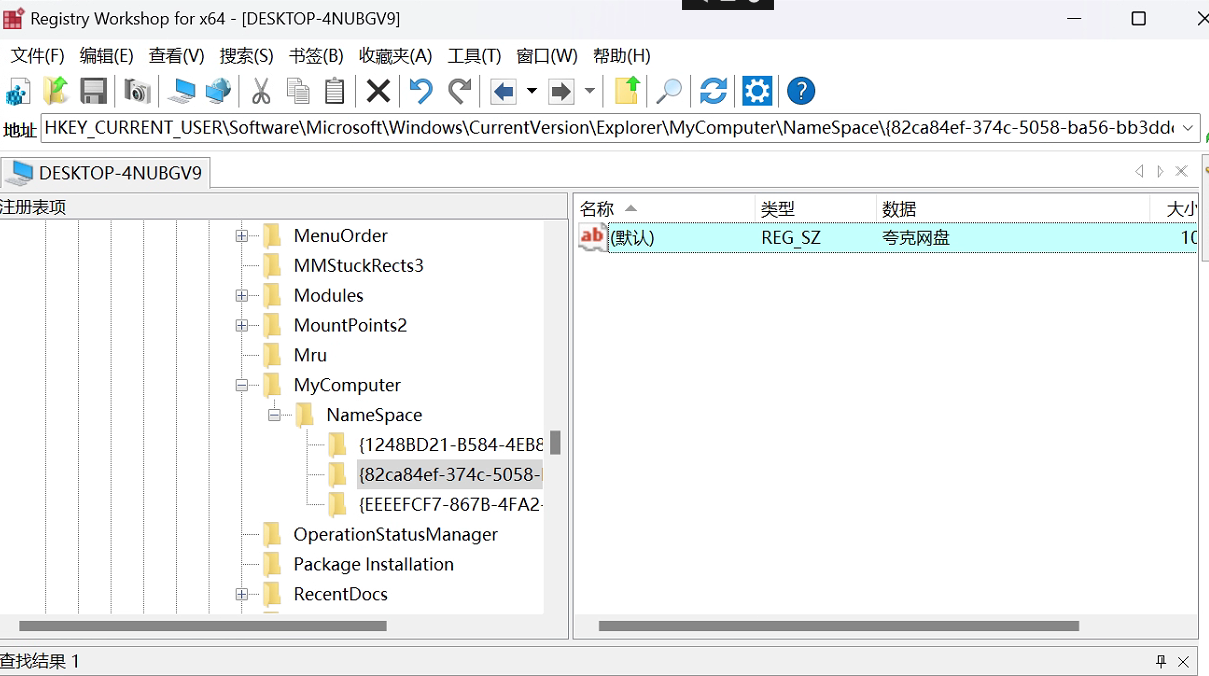
Task: Select the {1248BD21-B584-4EB8 registry key
Action: pyautogui.click(x=450, y=445)
